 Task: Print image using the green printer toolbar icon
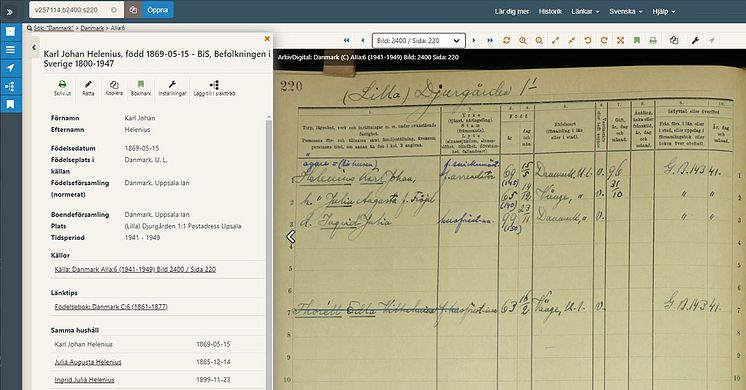point(653,40)
